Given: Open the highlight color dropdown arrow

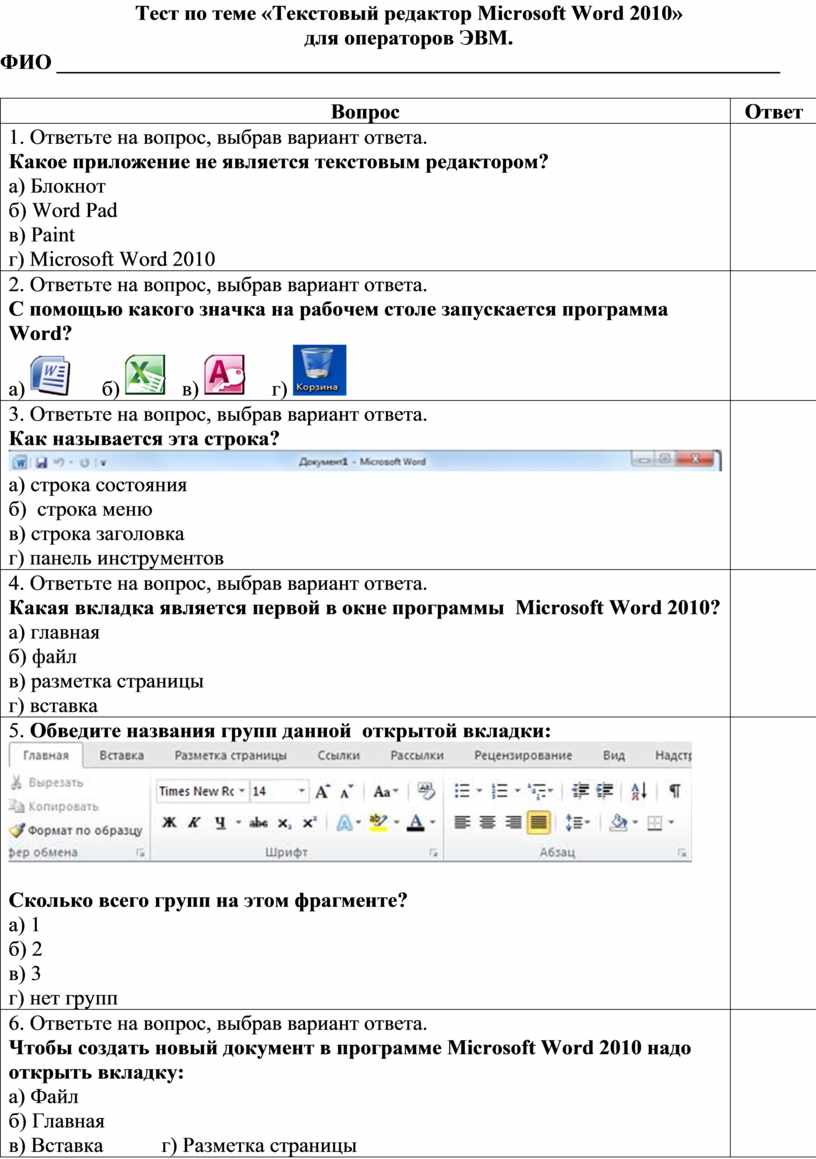Looking at the screenshot, I should pyautogui.click(x=397, y=823).
